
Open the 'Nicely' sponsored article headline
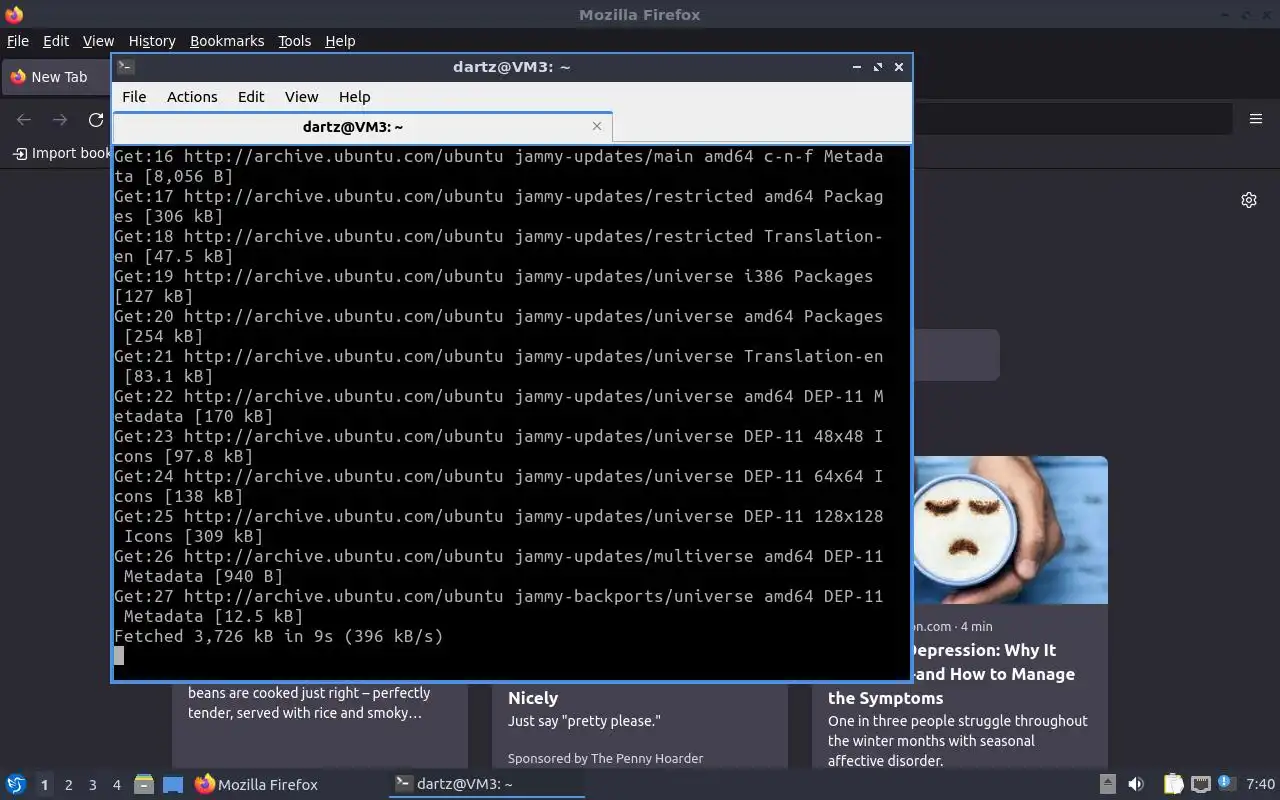[533, 698]
